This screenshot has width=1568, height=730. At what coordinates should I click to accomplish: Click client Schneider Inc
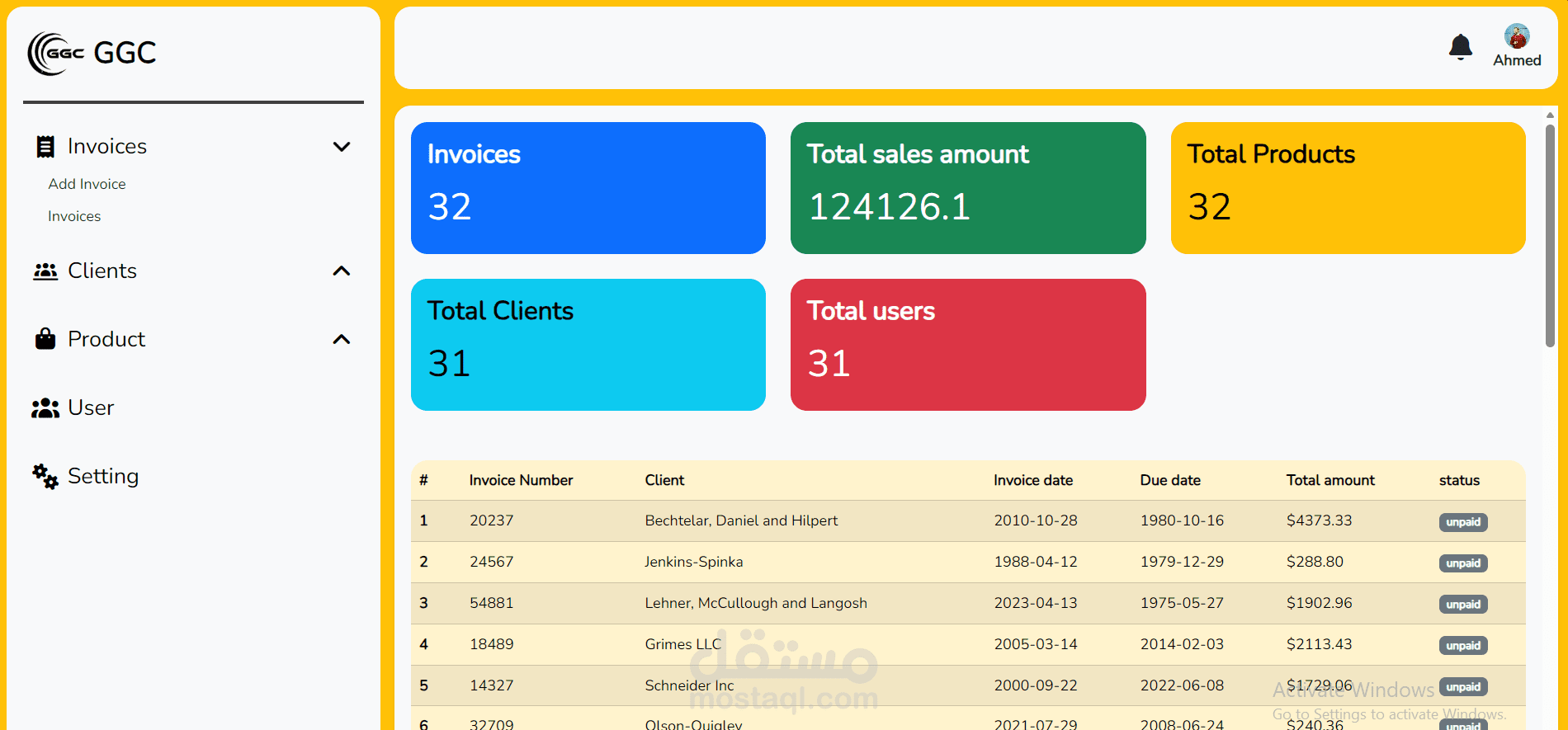[x=689, y=685]
